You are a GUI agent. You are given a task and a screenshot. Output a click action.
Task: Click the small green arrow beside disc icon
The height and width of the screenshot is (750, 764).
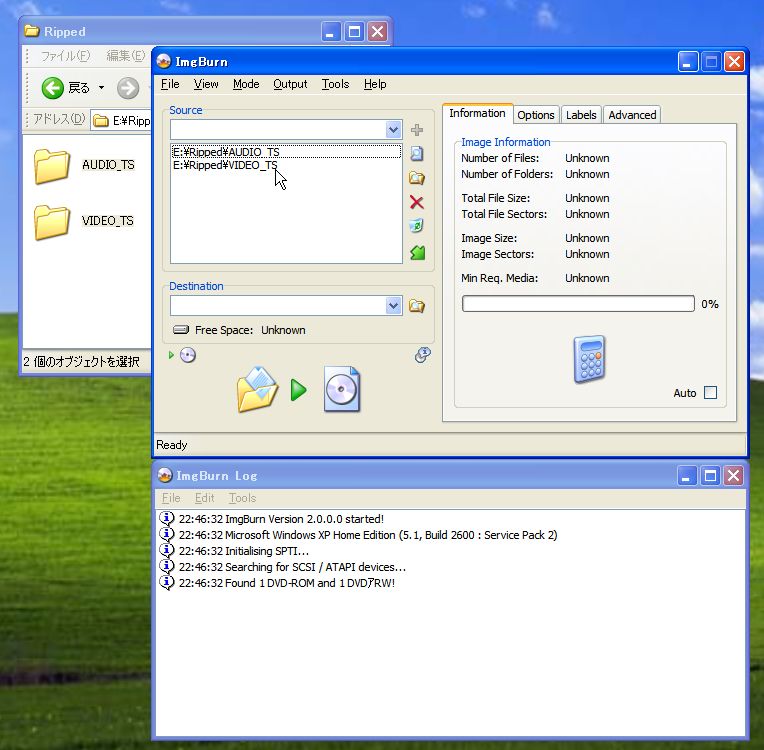[171, 355]
